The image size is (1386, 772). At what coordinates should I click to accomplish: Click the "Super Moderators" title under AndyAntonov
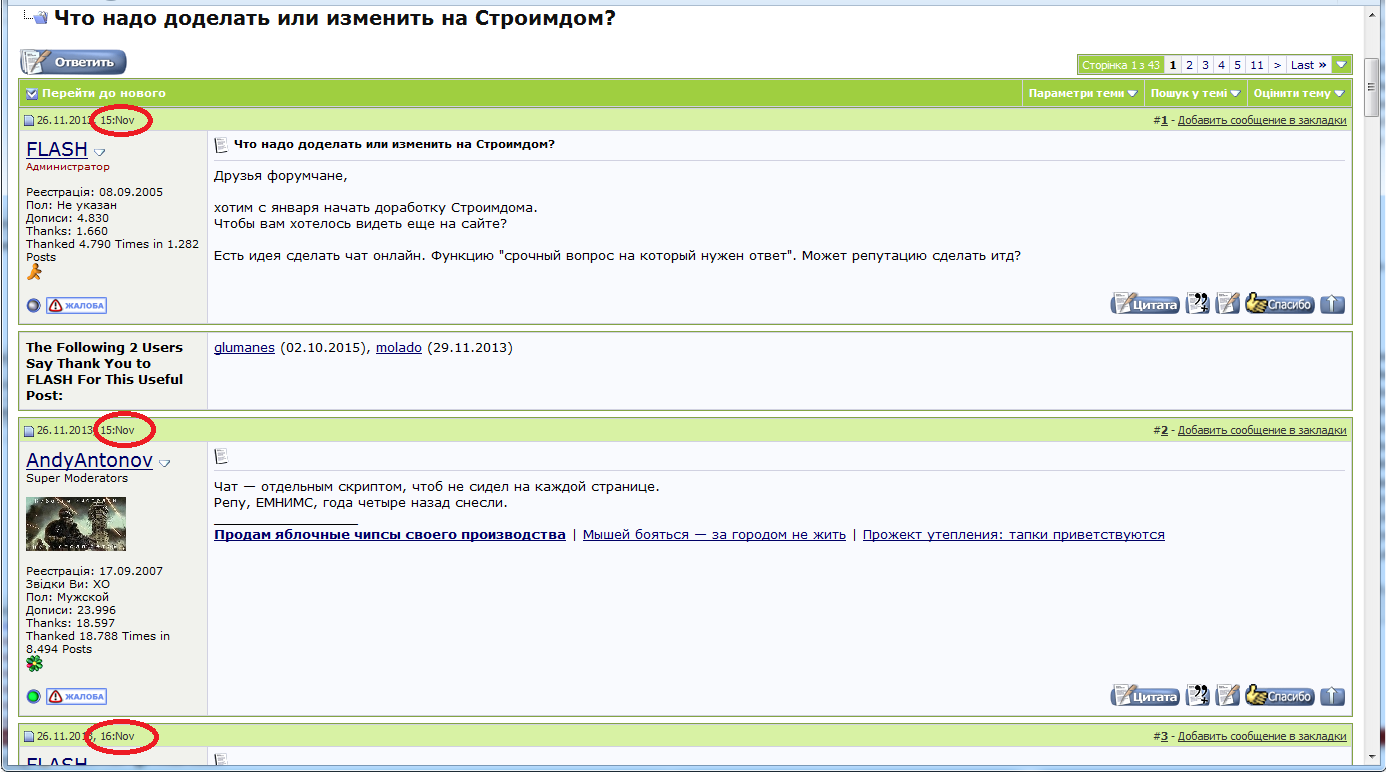(77, 478)
